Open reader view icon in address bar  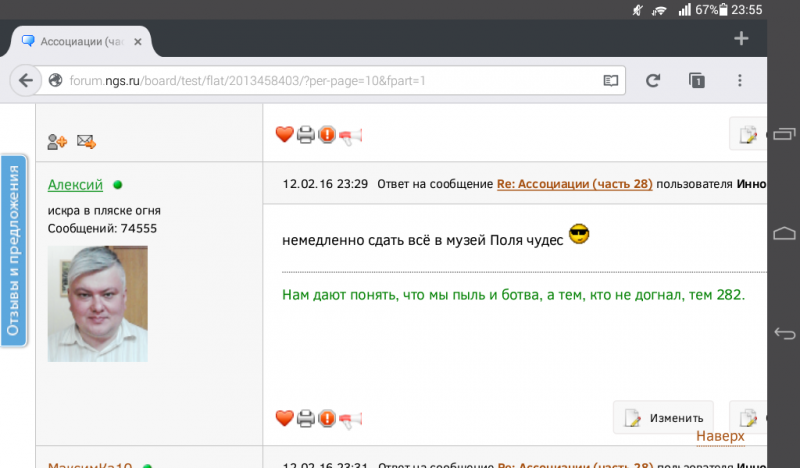coord(610,80)
